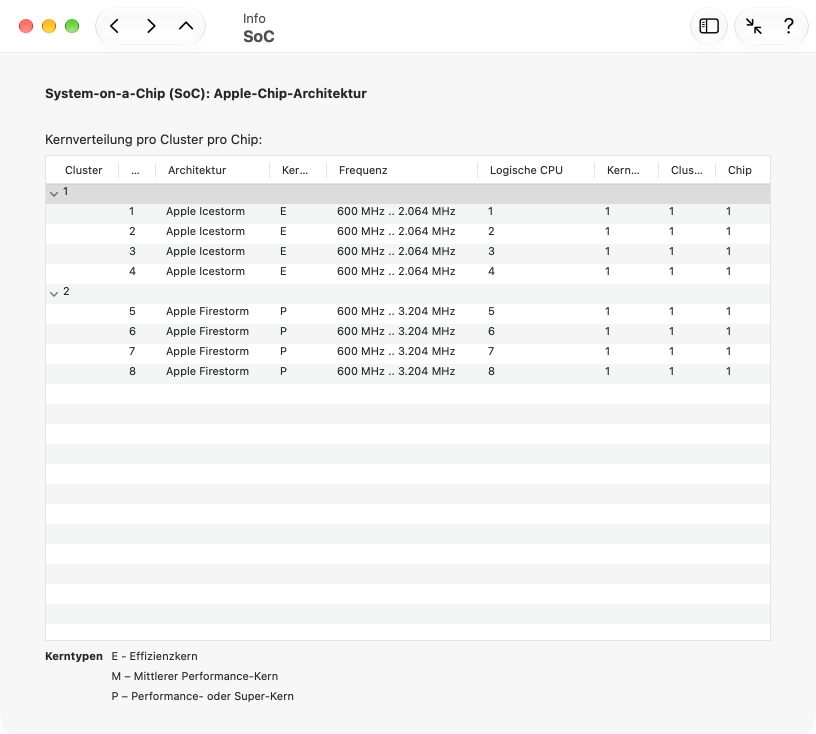Click logical CPU value 8

(x=491, y=371)
